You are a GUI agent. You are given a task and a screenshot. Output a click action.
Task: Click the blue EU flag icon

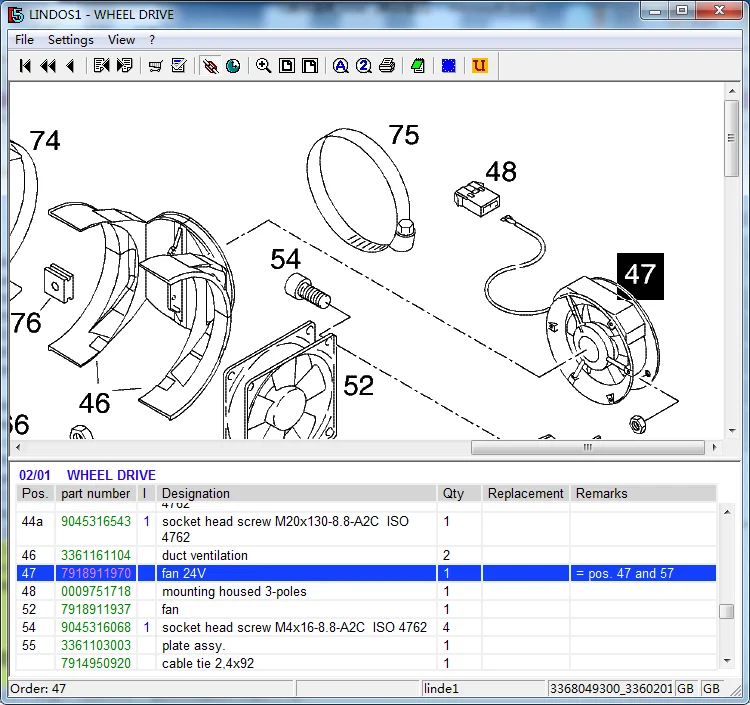pos(449,66)
